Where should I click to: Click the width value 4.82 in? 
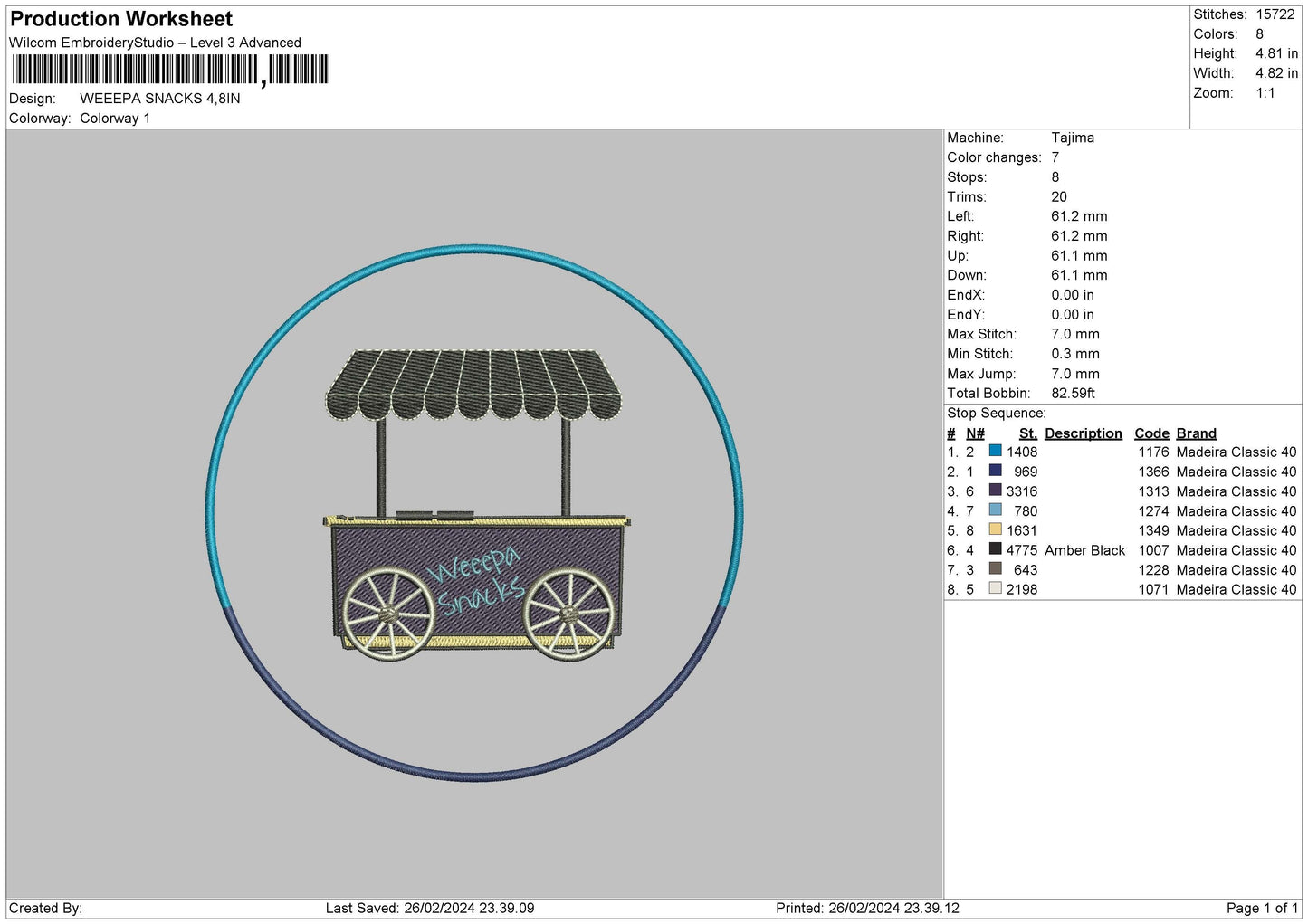(1276, 73)
